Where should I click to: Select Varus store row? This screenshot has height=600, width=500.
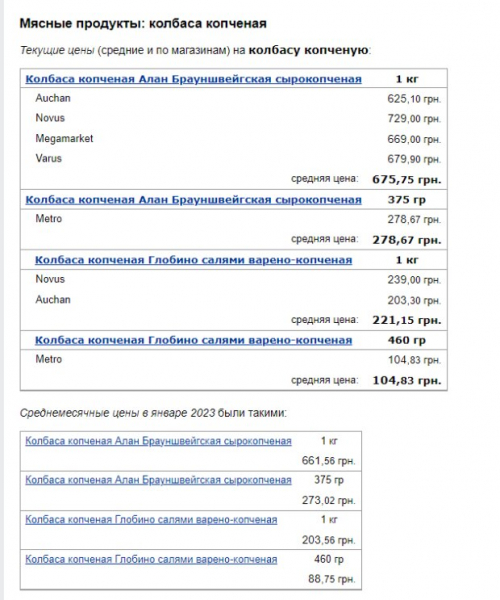click(234, 159)
